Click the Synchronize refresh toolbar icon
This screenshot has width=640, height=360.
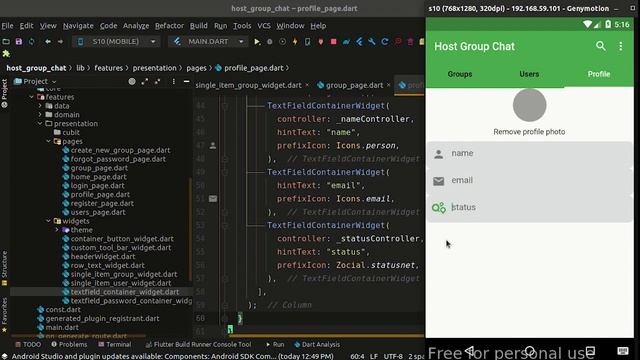pos(31,42)
